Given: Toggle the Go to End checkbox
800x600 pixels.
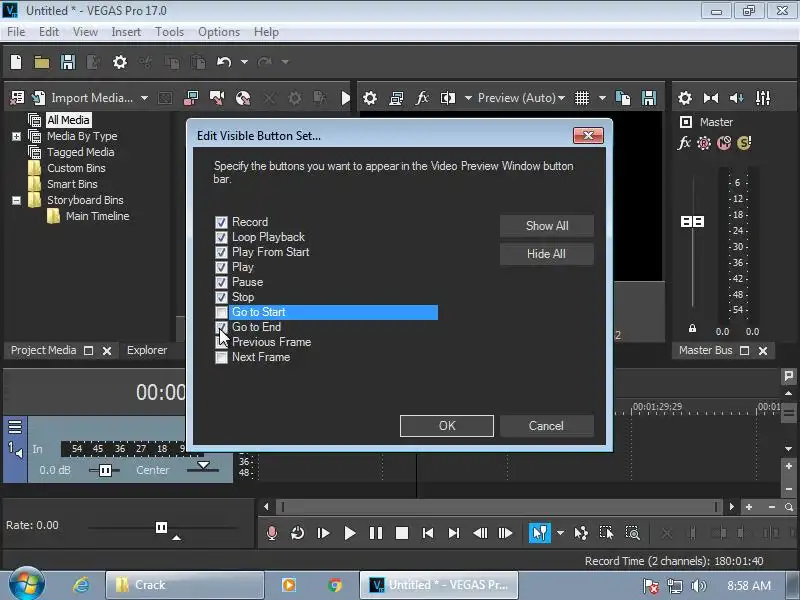Looking at the screenshot, I should (221, 328).
